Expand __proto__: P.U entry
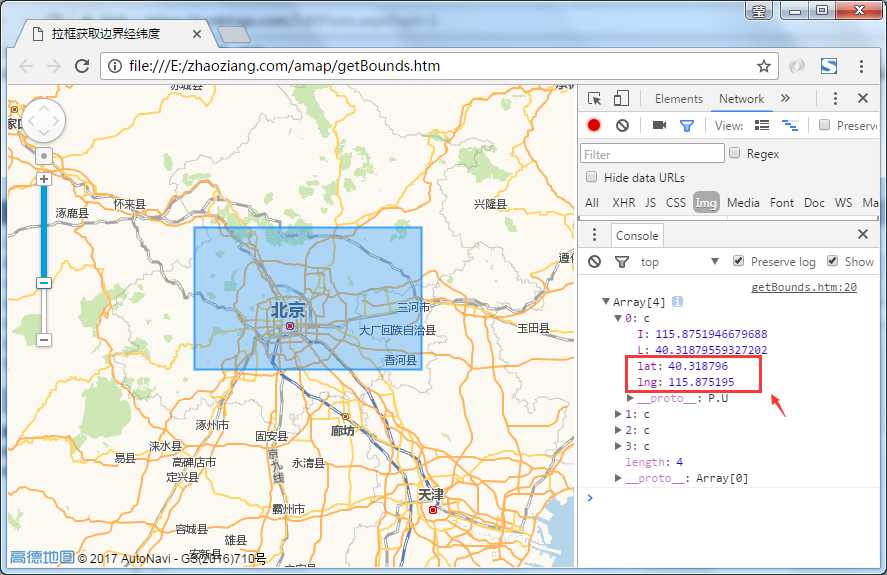This screenshot has height=575, width=887. (x=630, y=398)
